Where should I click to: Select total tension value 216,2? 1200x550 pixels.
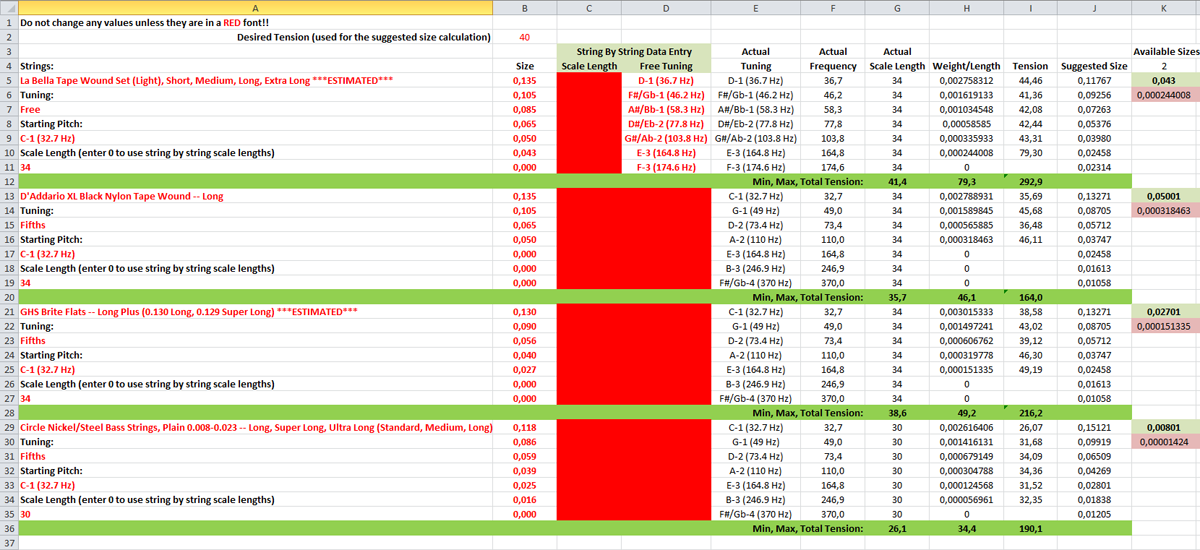1030,413
